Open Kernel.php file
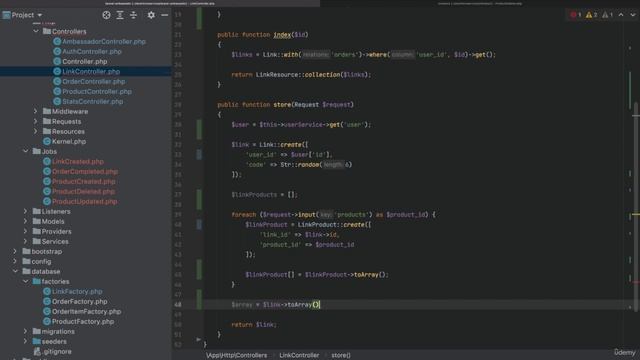 (69, 141)
